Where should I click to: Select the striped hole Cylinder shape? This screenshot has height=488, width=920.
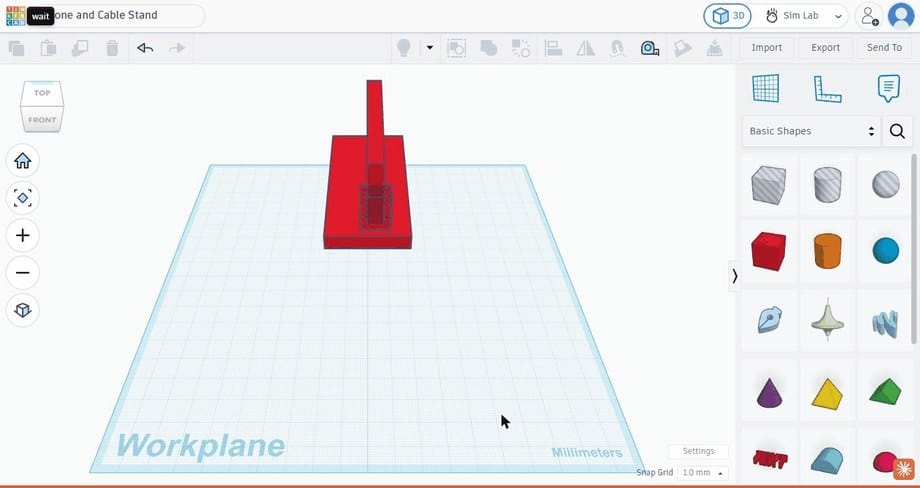827,185
